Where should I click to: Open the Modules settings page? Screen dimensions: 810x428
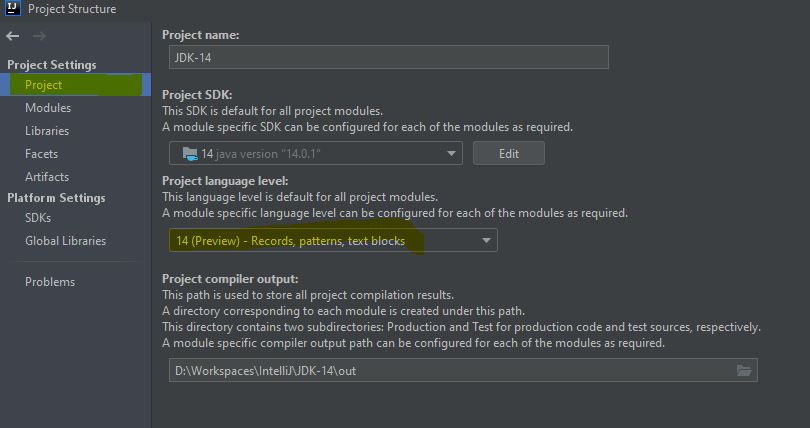[x=48, y=107]
